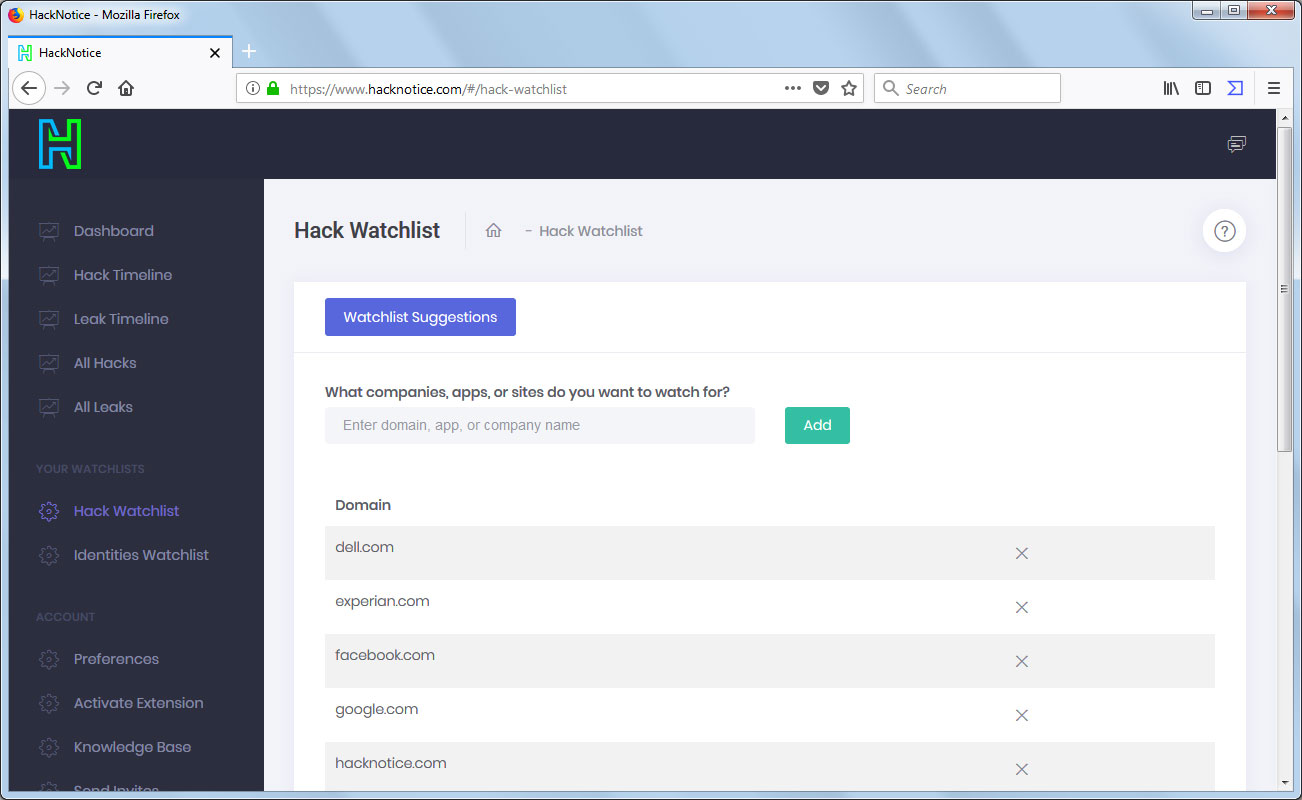Open Knowledge Base in the sidebar
The width and height of the screenshot is (1302, 800).
coord(132,747)
